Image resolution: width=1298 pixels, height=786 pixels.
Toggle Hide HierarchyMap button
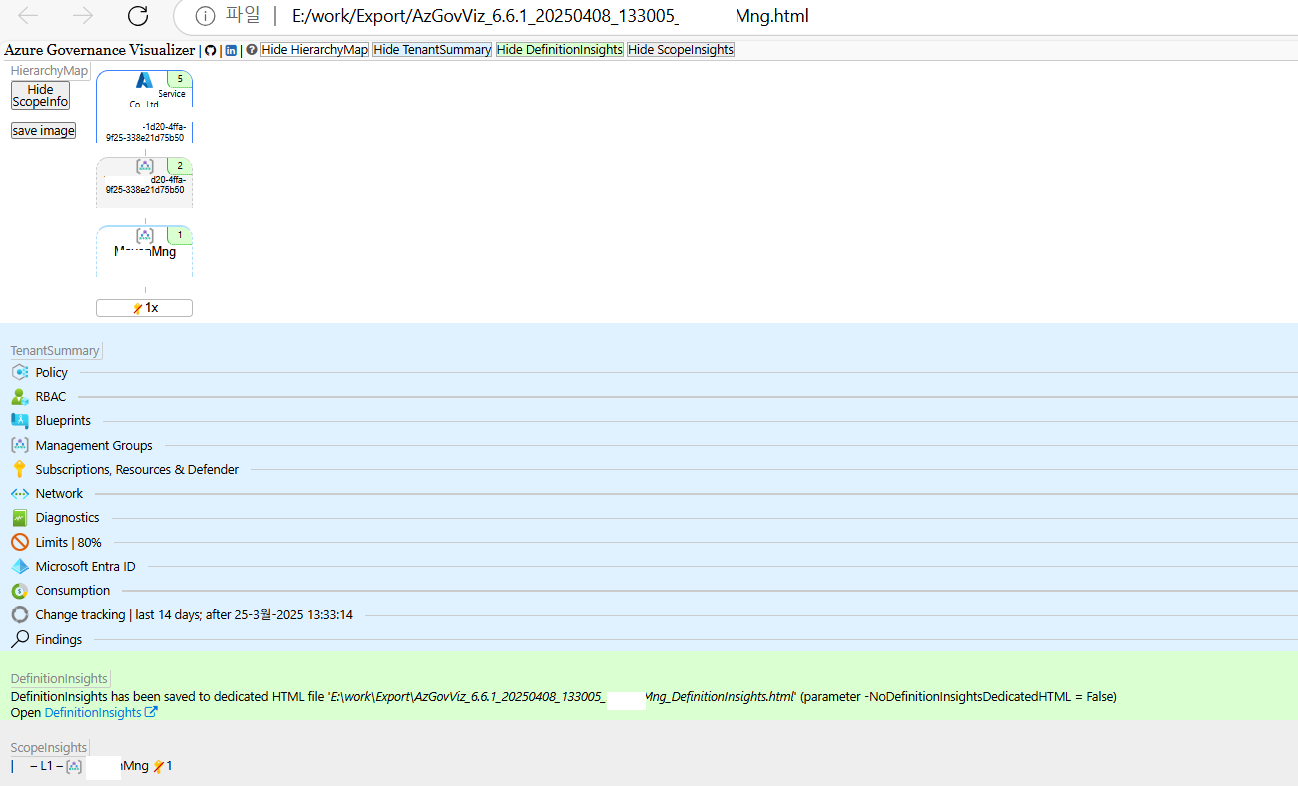coord(315,50)
